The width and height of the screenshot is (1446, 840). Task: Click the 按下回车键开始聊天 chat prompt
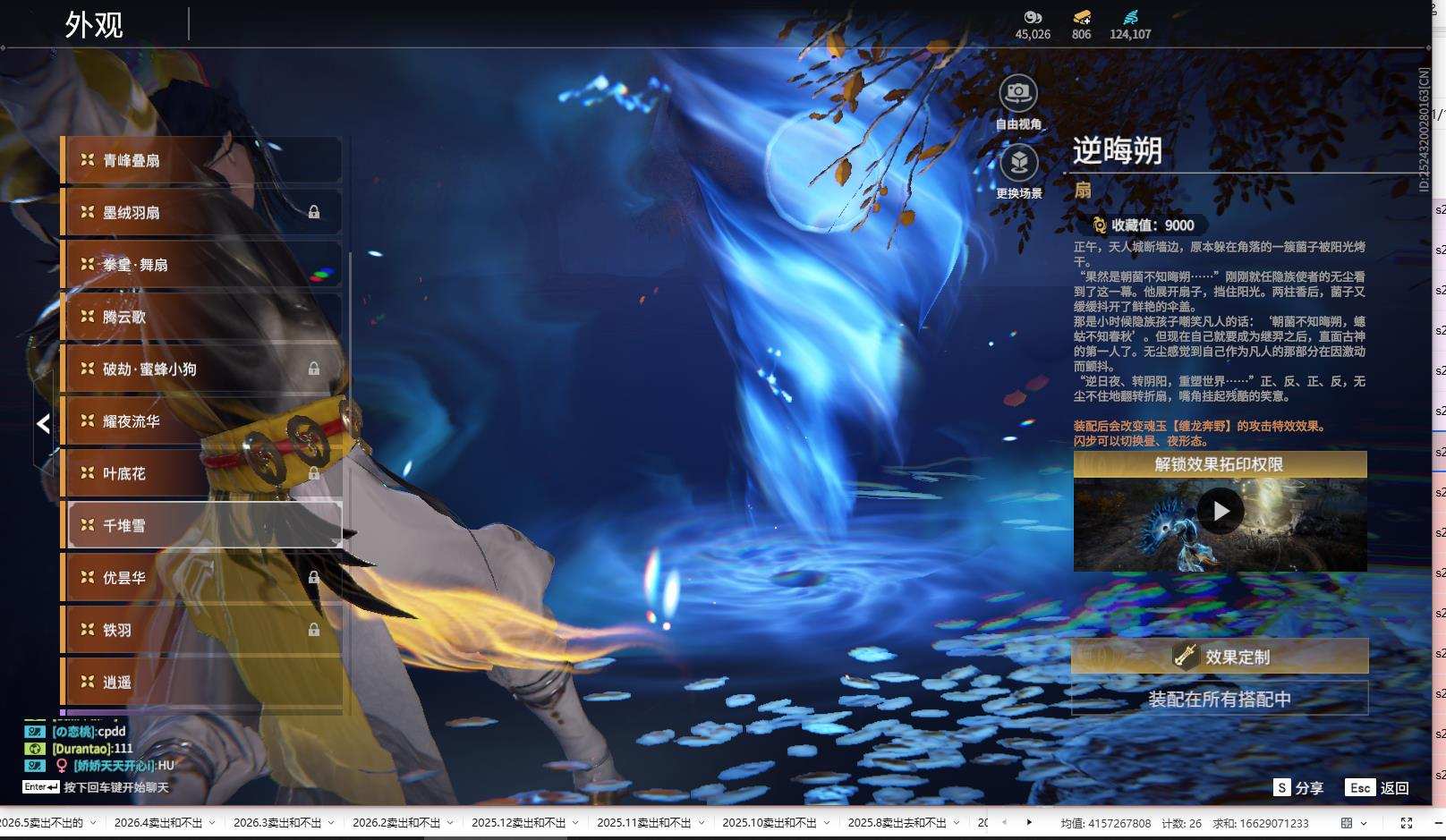click(x=116, y=787)
